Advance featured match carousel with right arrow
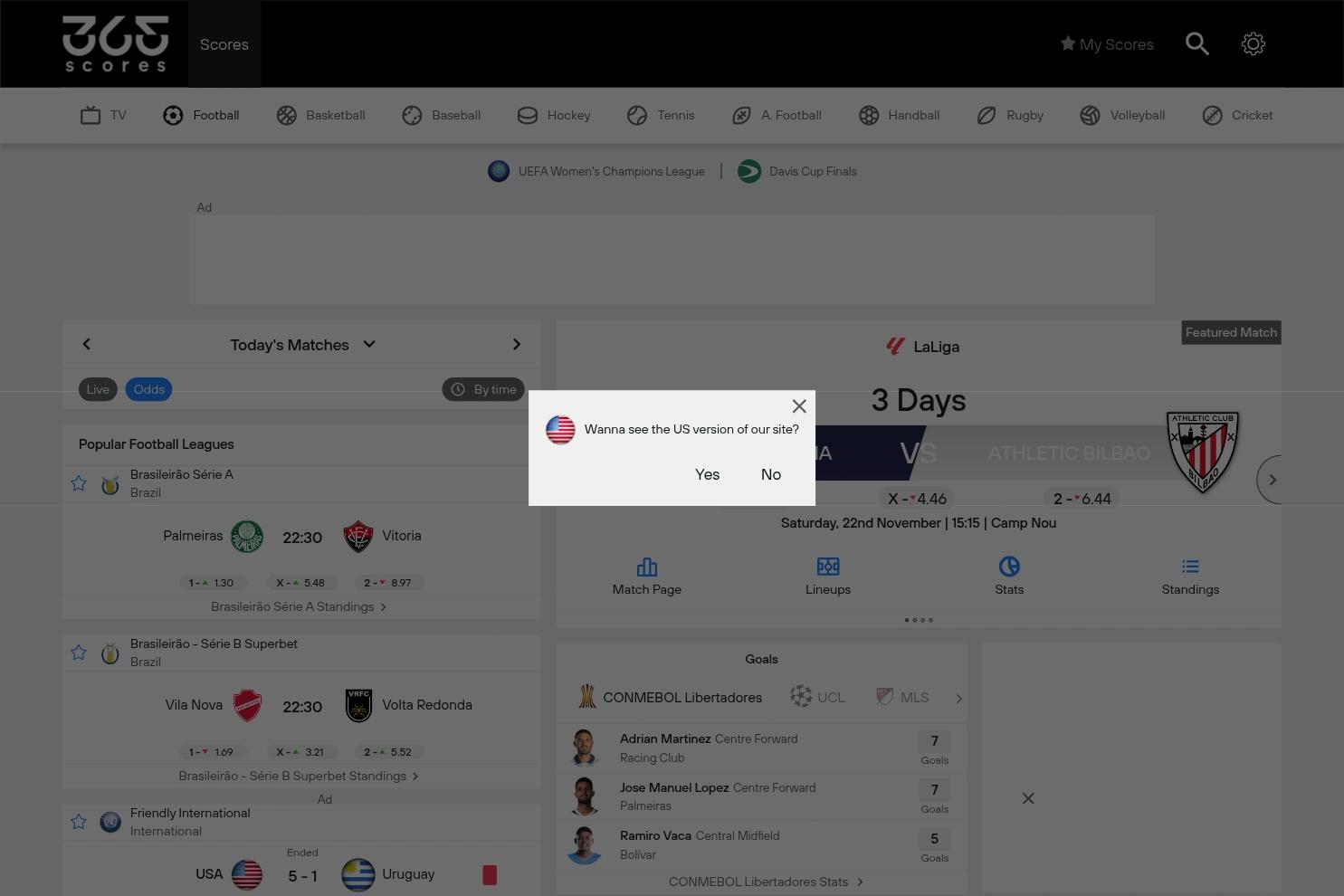 click(1270, 480)
